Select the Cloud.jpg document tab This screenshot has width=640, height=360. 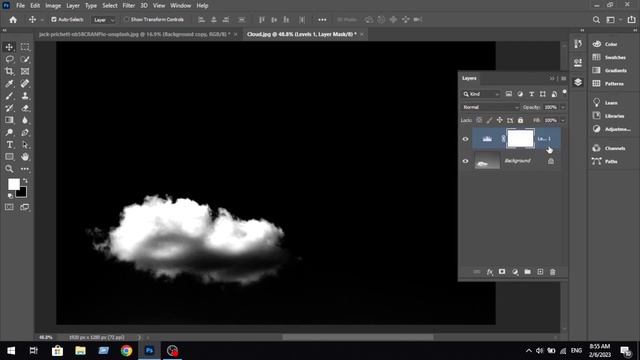[304, 34]
